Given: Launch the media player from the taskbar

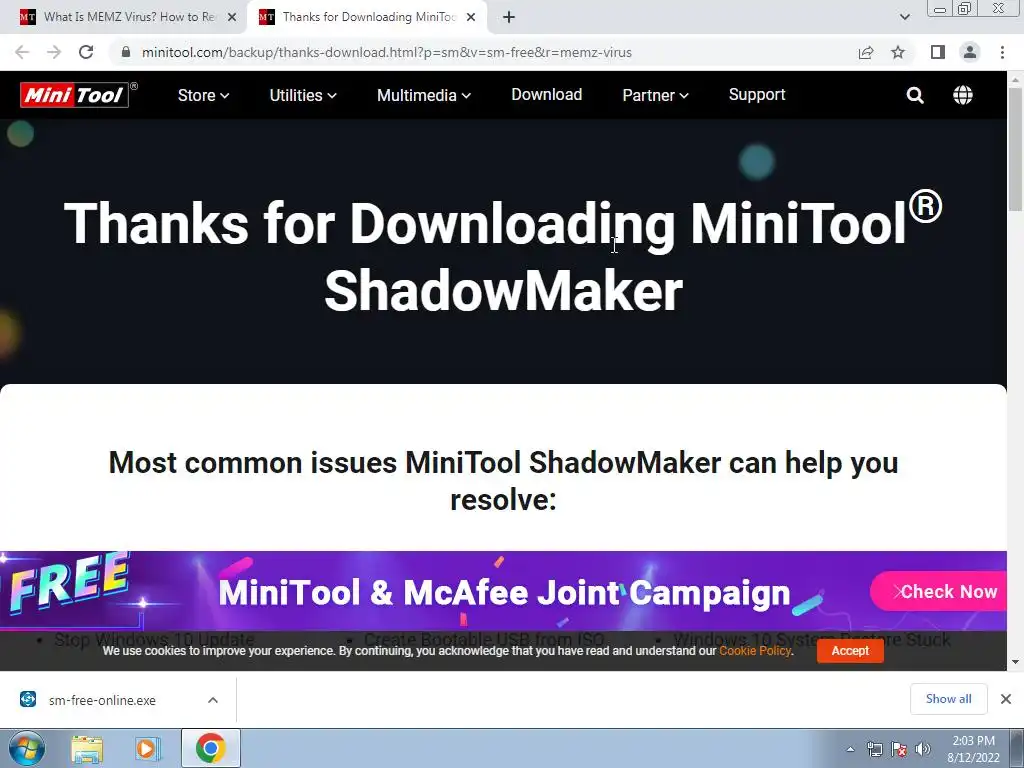Looking at the screenshot, I should click(x=147, y=748).
